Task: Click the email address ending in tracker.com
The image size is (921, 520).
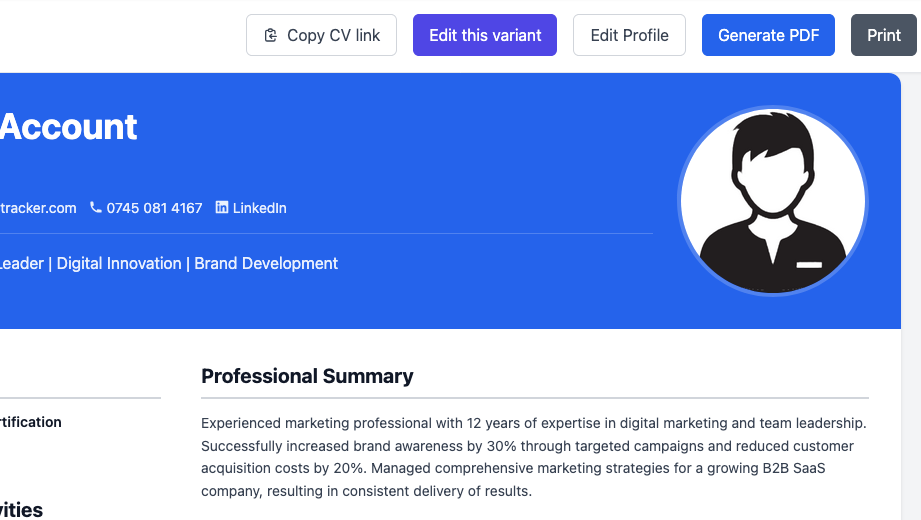Action: 38,208
